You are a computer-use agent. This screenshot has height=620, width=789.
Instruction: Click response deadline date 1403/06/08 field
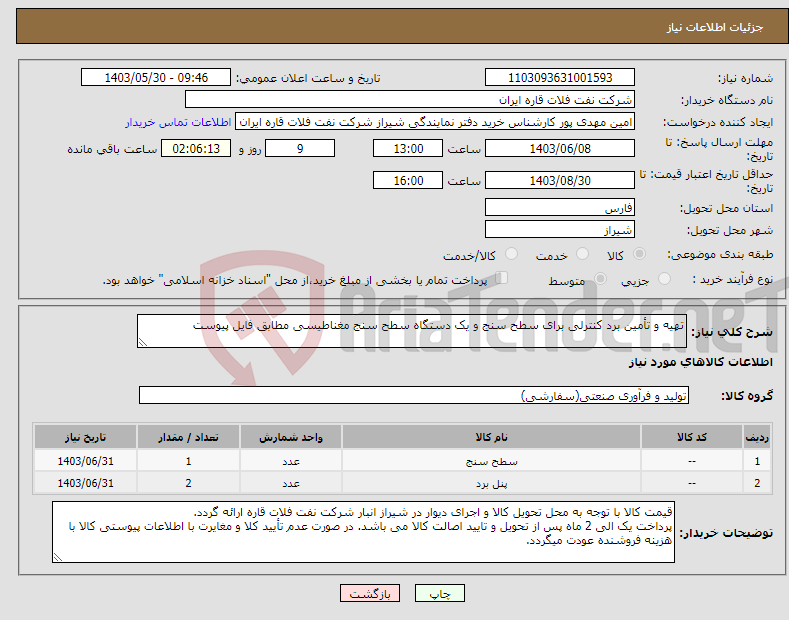pos(560,148)
